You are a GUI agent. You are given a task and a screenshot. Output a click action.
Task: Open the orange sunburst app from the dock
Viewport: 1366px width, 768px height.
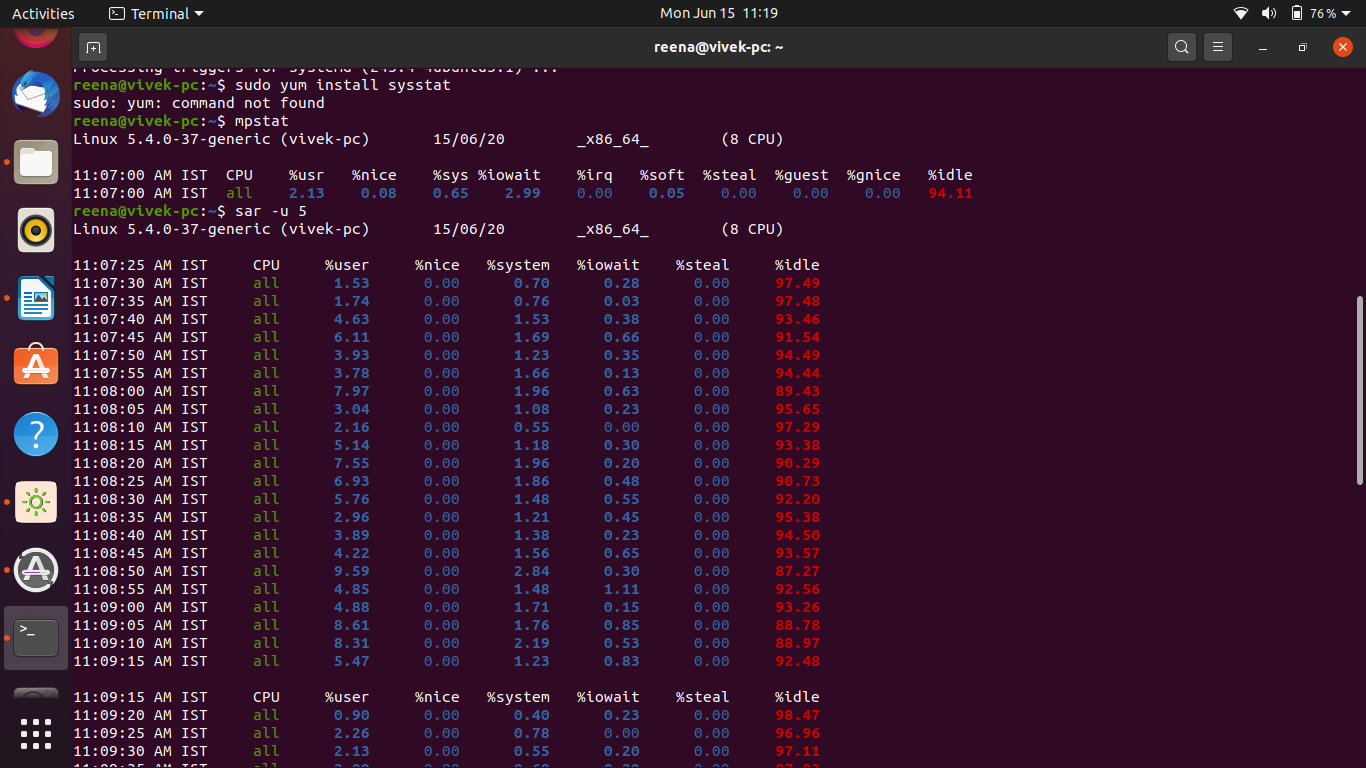[35, 502]
